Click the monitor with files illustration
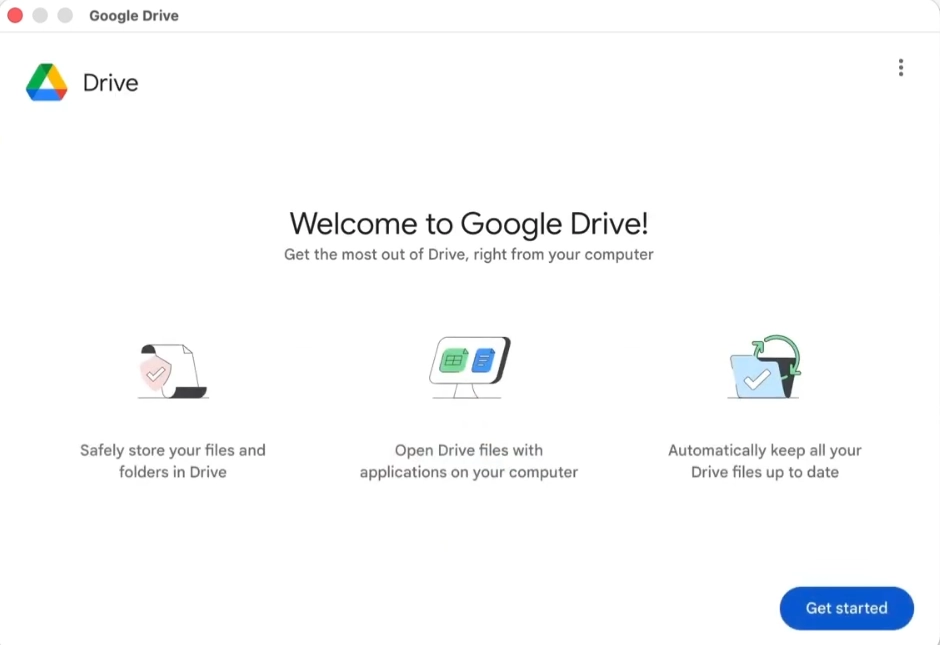Screen dimensions: 940x645 [469, 367]
